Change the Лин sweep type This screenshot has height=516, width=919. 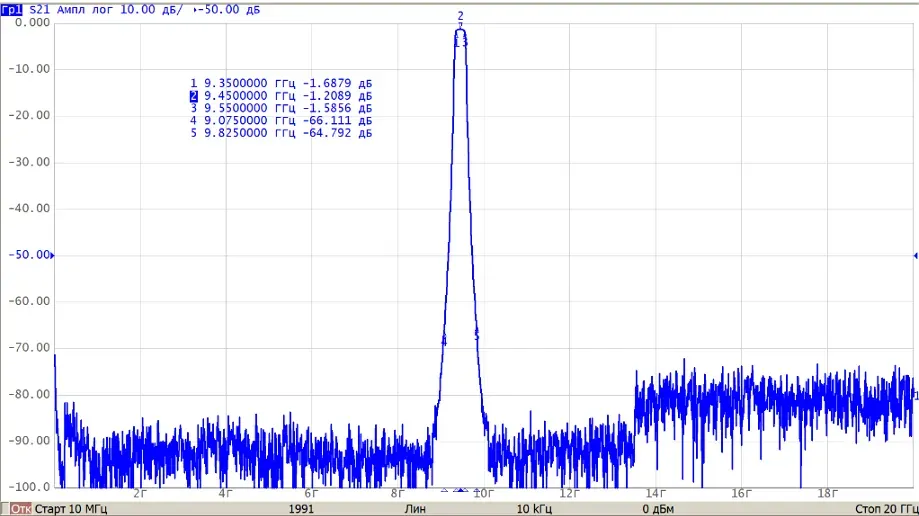415,508
